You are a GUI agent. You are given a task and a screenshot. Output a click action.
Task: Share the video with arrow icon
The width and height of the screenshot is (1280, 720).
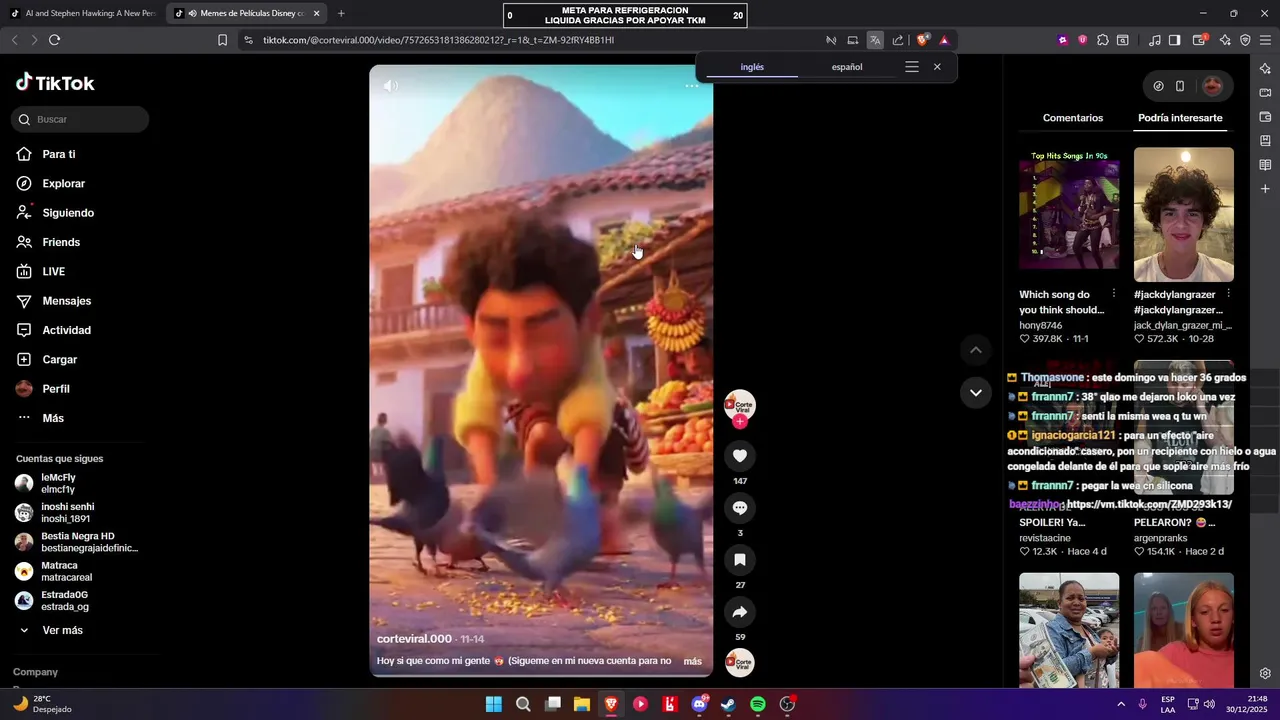[x=740, y=612]
